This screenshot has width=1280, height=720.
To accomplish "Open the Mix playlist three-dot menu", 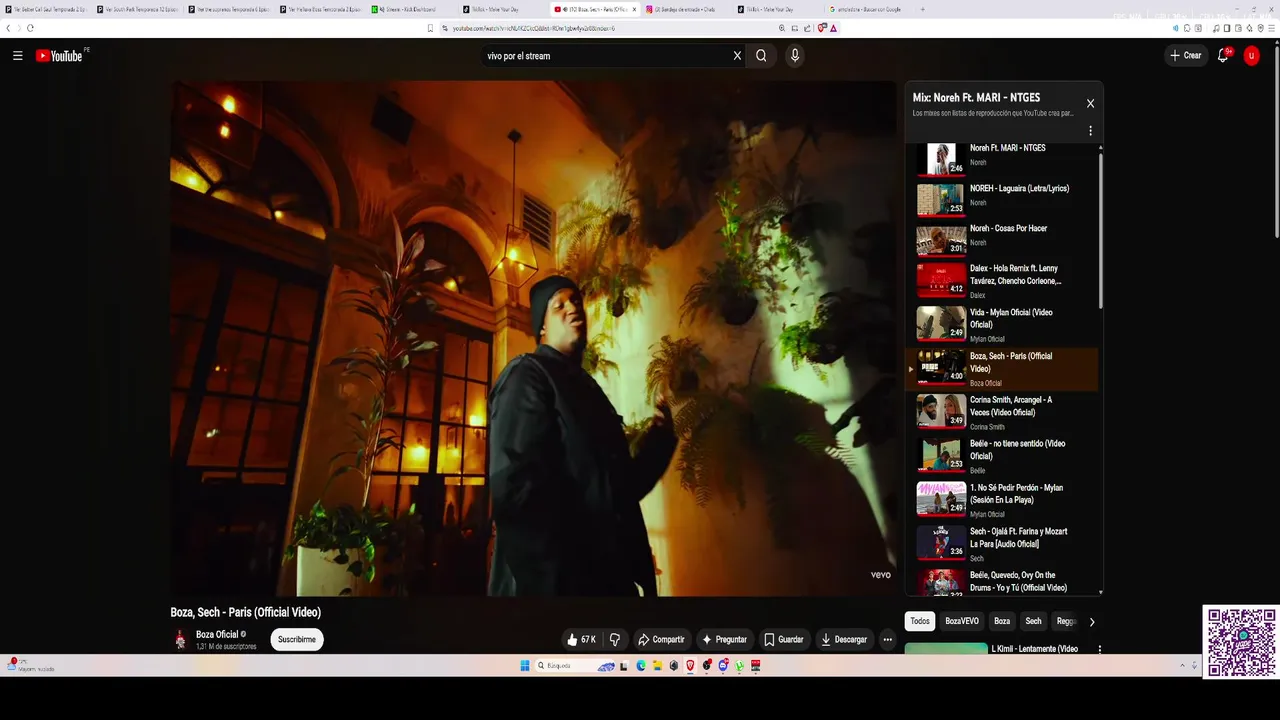I will click(1090, 131).
